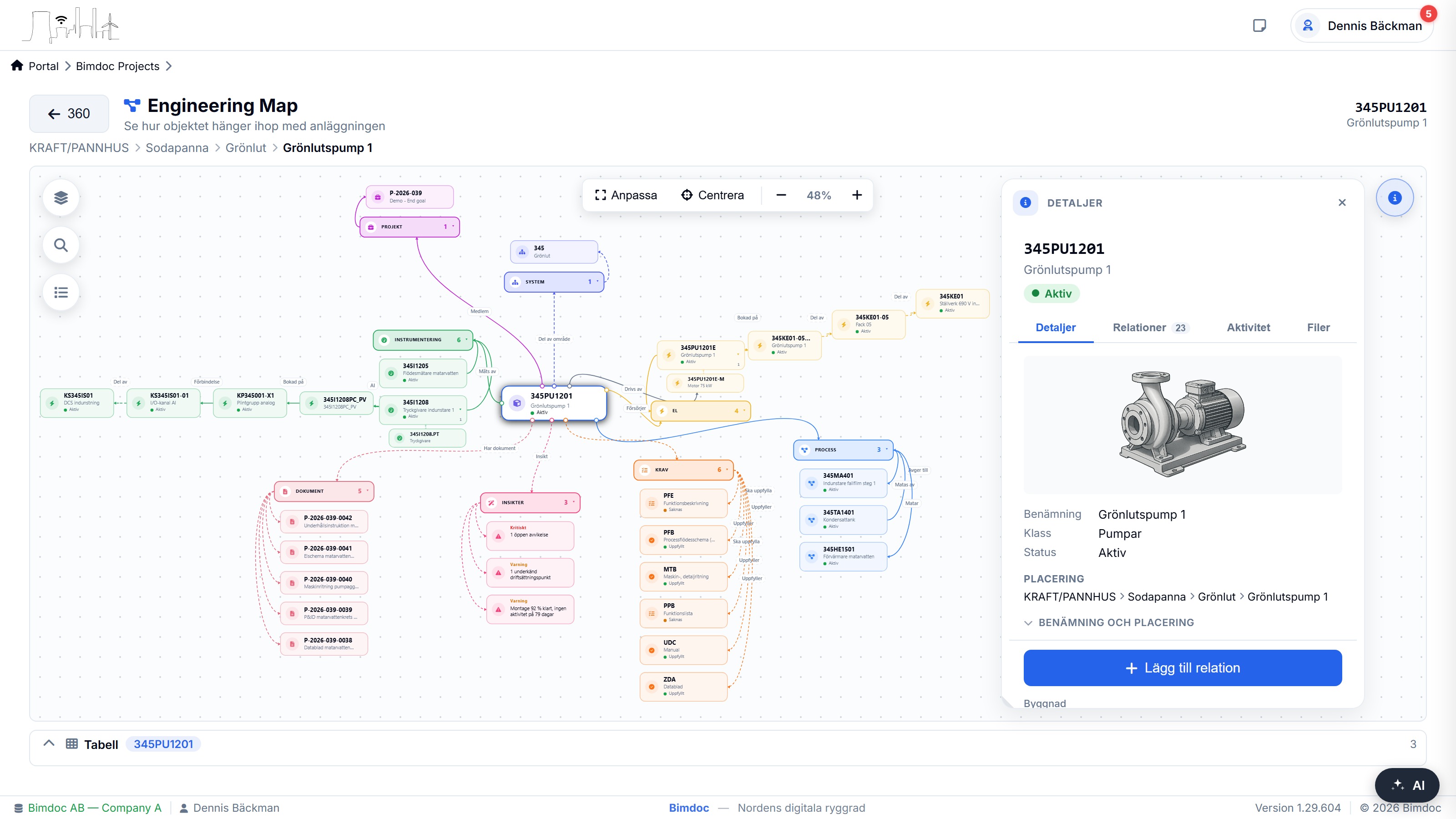Click the home Portal icon
The image size is (1456, 819).
click(17, 66)
